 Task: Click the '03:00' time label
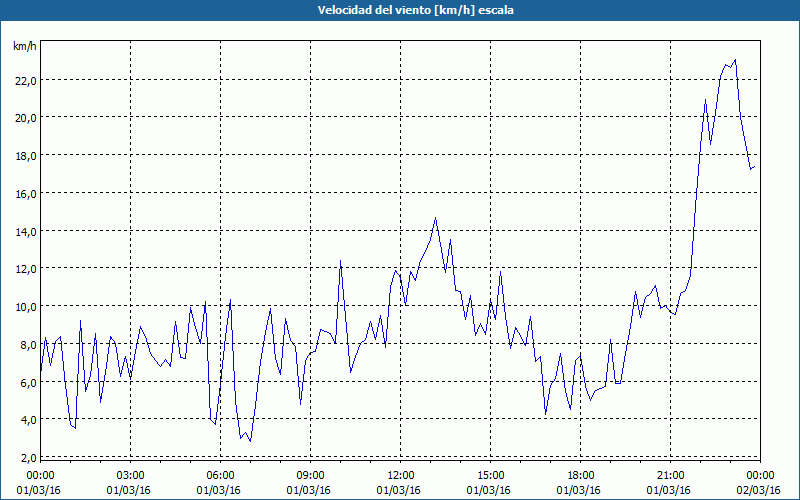click(131, 476)
